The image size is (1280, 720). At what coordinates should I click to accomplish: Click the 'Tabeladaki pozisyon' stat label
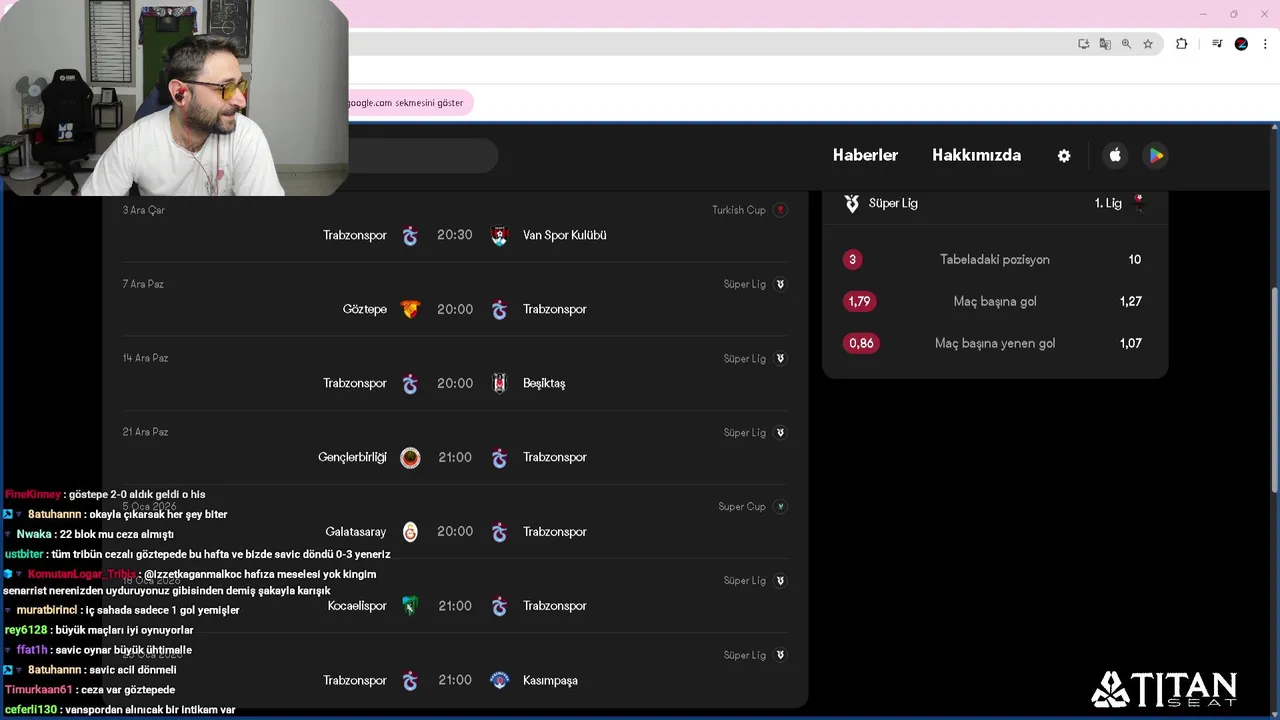(x=995, y=260)
